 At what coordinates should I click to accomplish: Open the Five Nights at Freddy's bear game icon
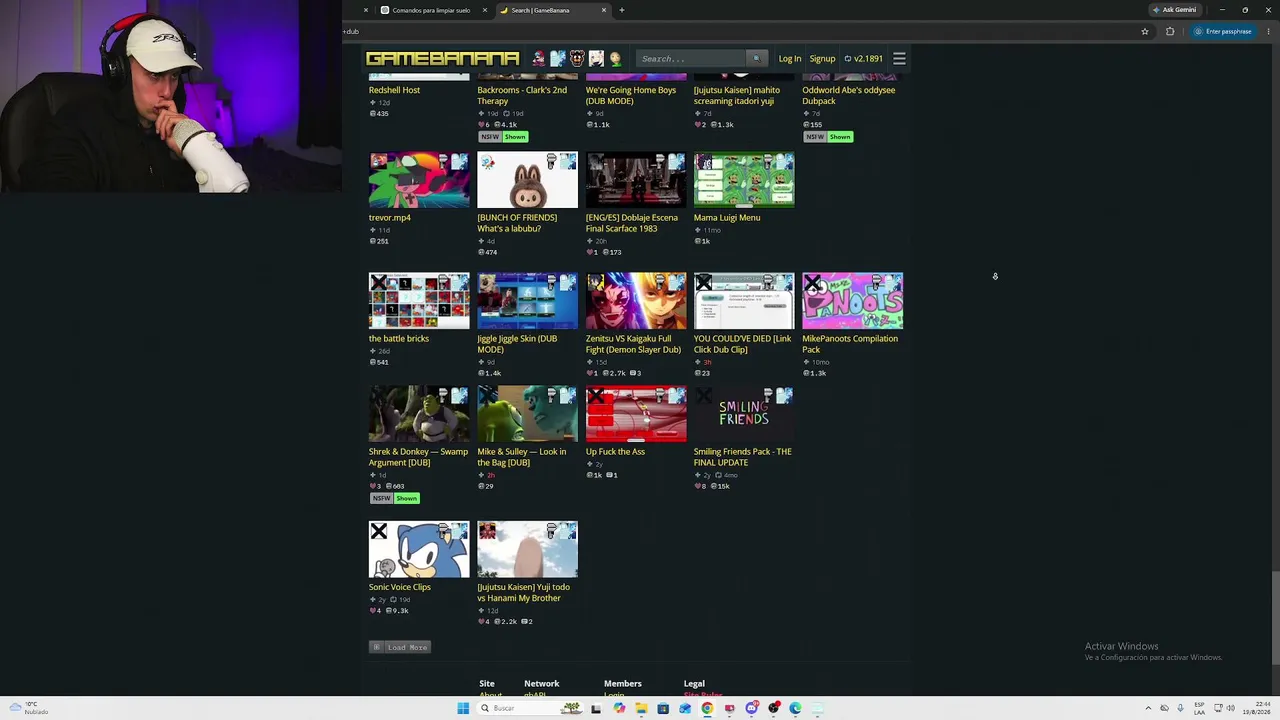coord(577,58)
